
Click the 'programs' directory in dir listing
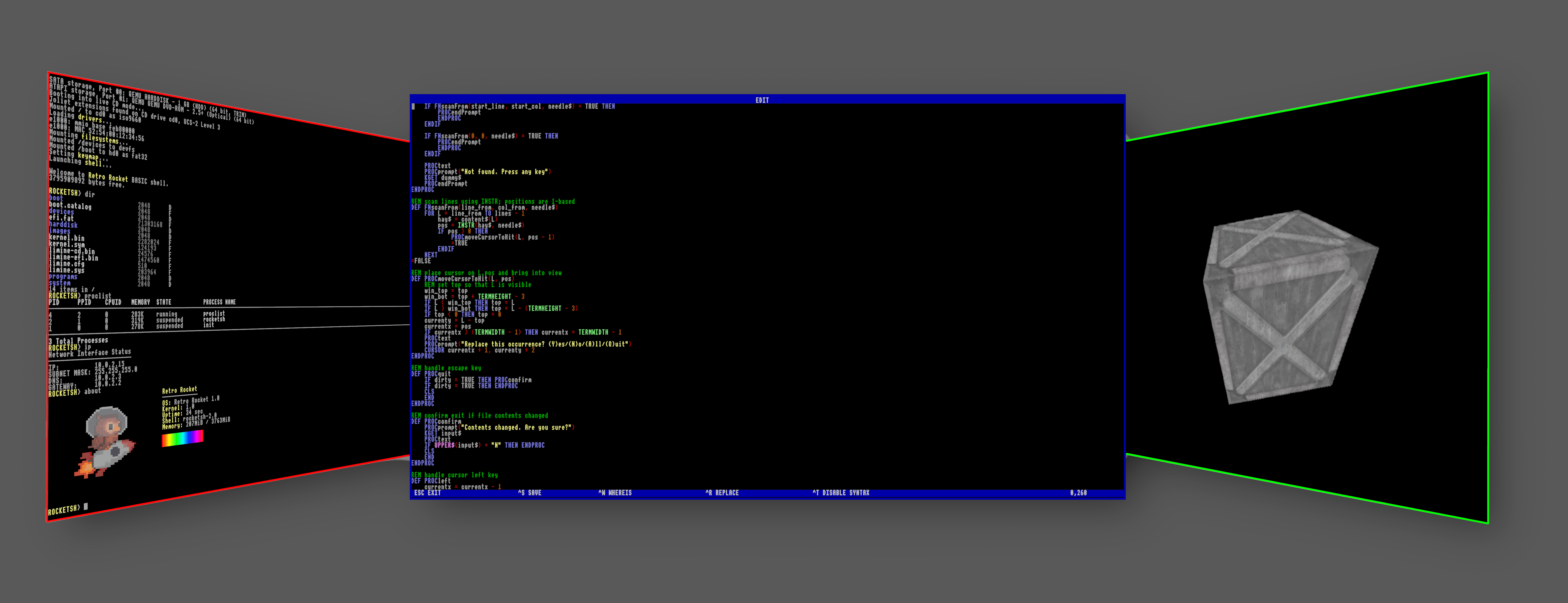[63, 277]
